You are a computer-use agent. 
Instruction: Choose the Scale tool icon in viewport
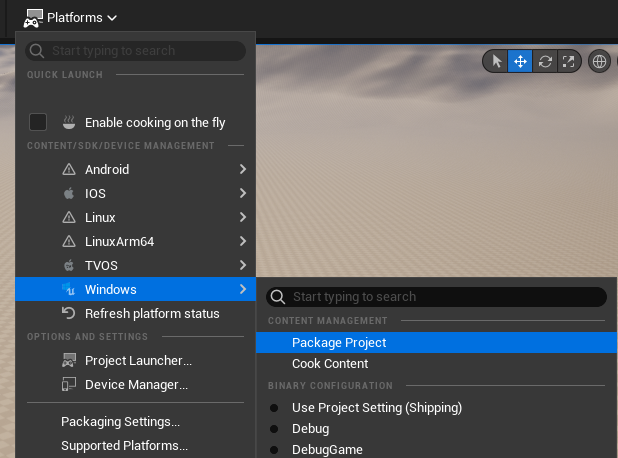point(569,62)
